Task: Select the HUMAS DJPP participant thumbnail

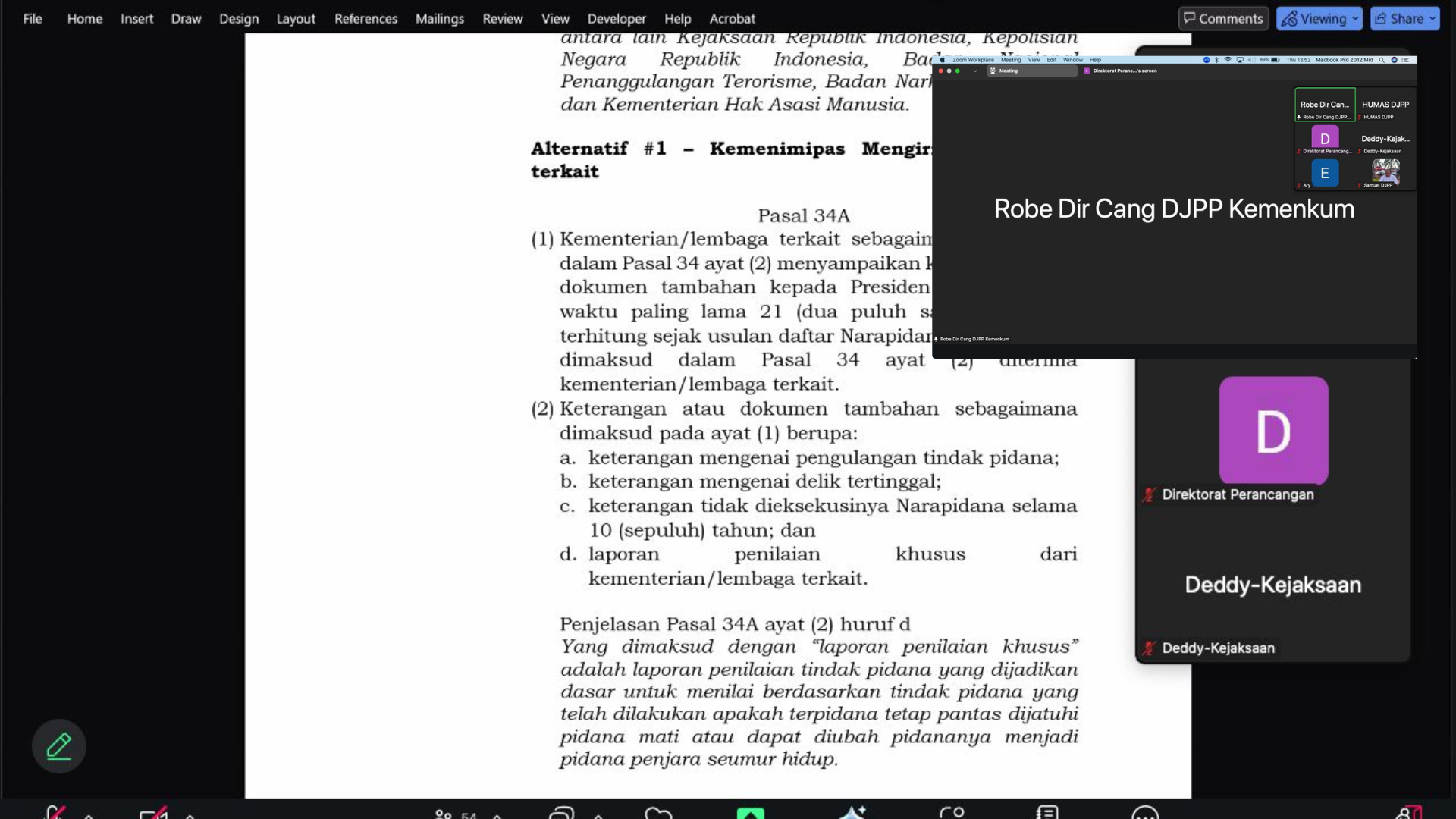Action: [x=1385, y=105]
